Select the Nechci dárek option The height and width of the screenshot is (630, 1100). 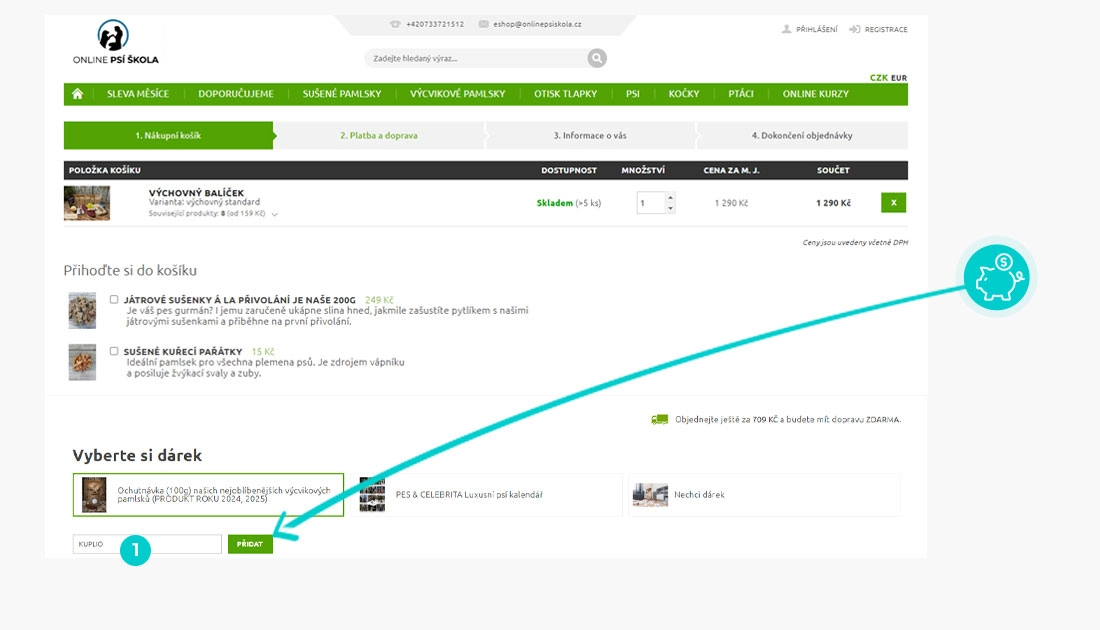coord(765,495)
